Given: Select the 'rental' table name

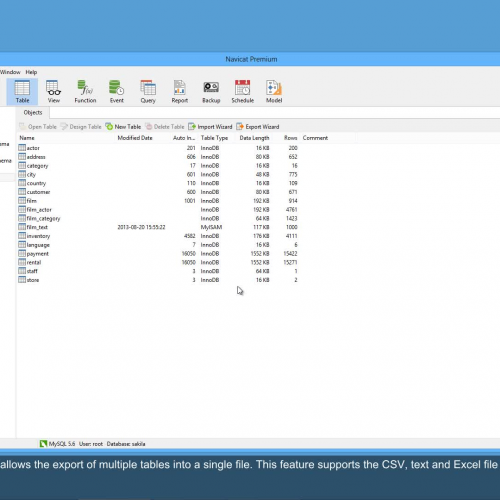Looking at the screenshot, I should [x=34, y=262].
